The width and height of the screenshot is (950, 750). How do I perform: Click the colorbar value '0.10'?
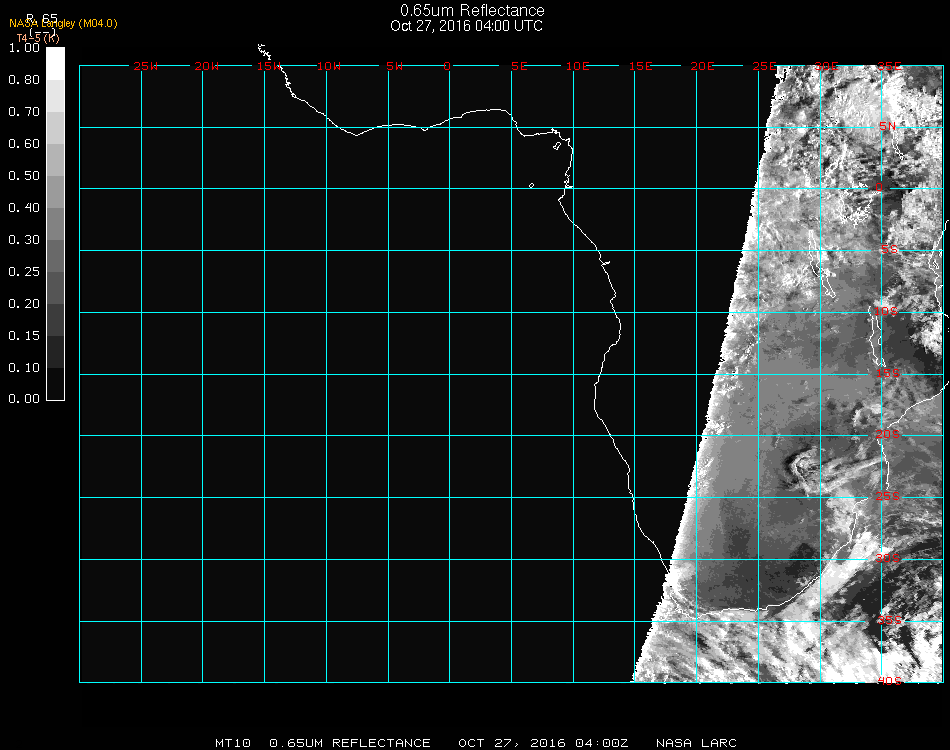[x=24, y=368]
